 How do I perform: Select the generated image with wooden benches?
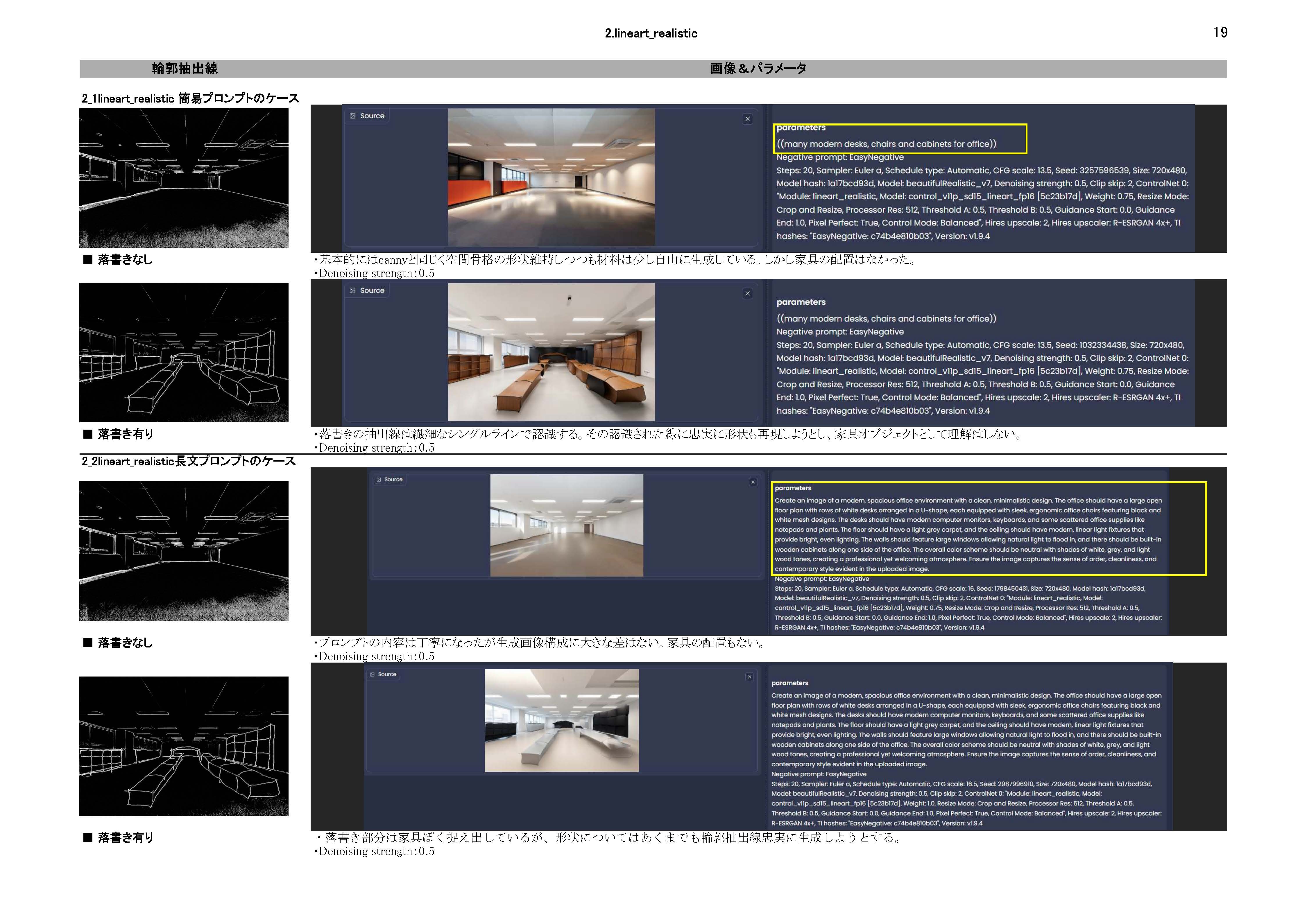(551, 352)
